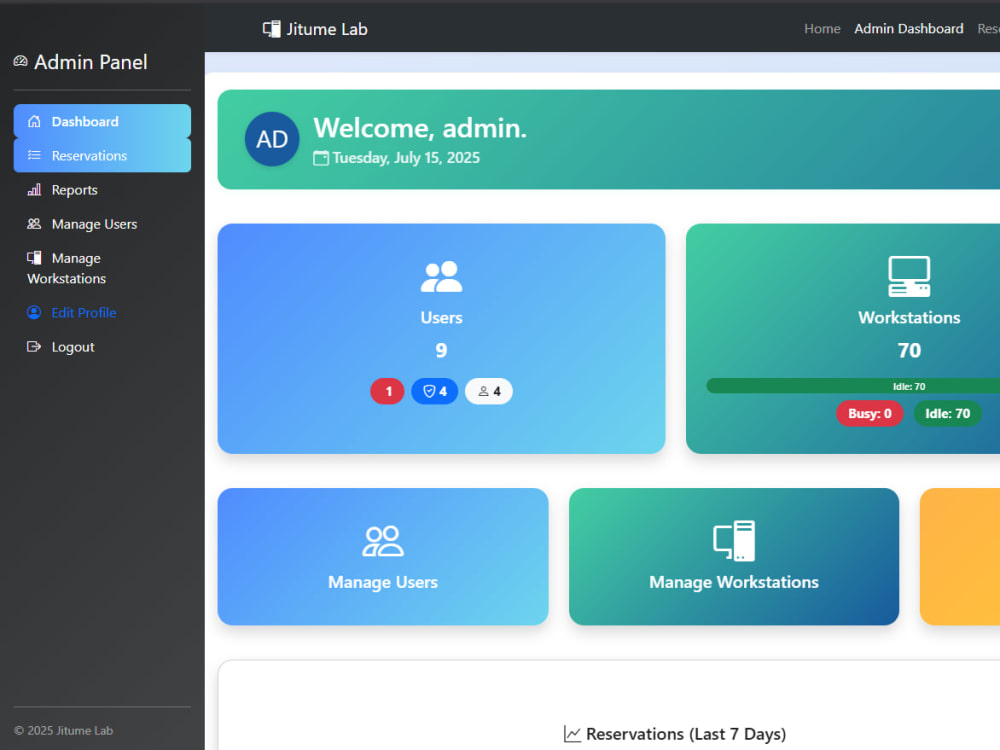Click the red badge showing 1
The image size is (1000, 750).
(387, 392)
